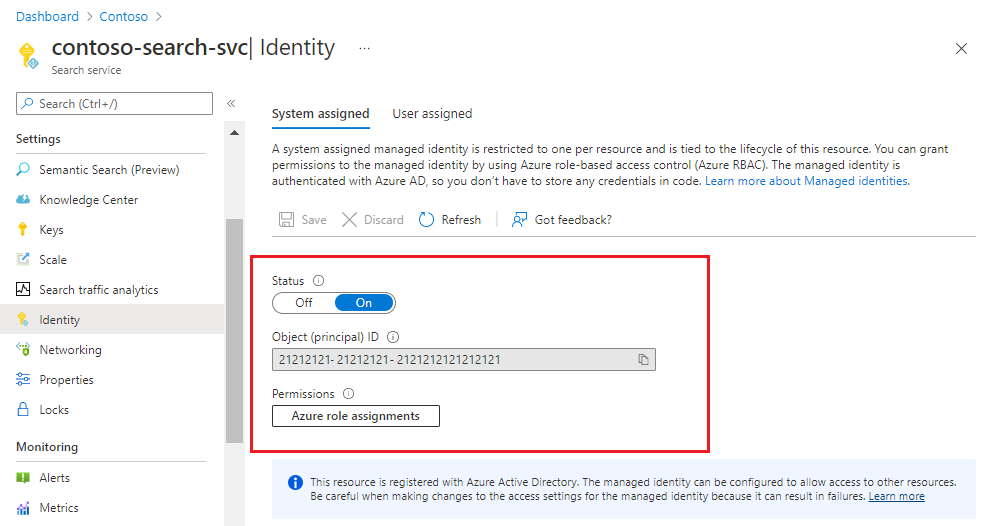Image resolution: width=994 pixels, height=526 pixels.
Task: Select the System assigned tab
Action: (321, 113)
